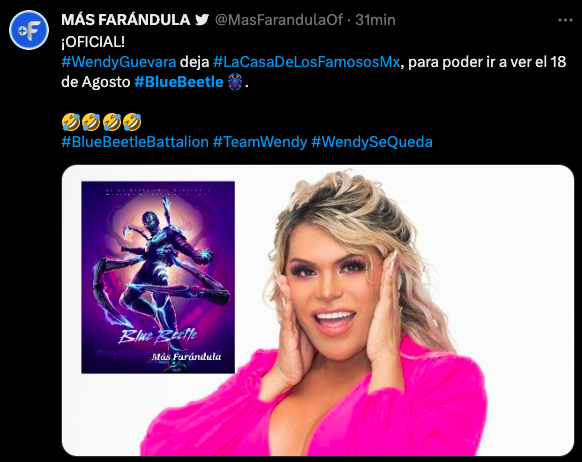The height and width of the screenshot is (462, 582).
Task: Open the MÁS FARÁNDULA profile avatar
Action: (29, 30)
